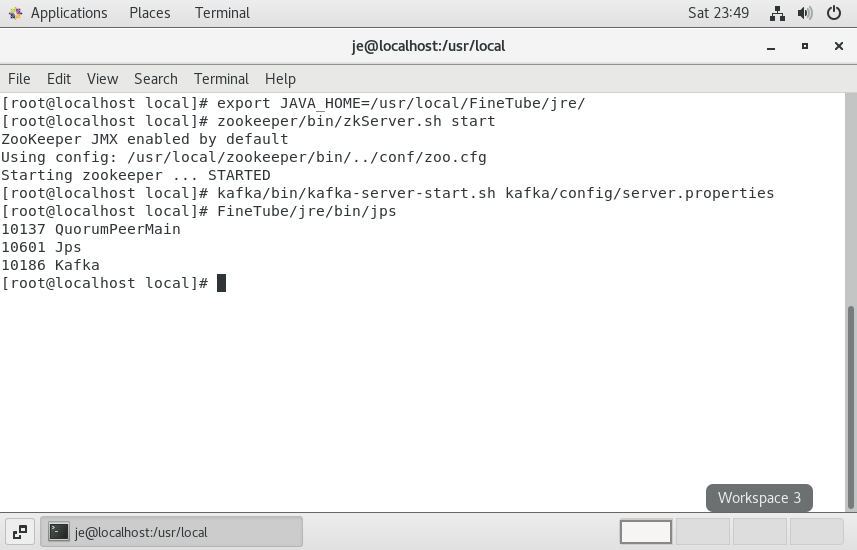This screenshot has height=550, width=857.
Task: Click the Applications activities logo icon
Action: click(14, 13)
